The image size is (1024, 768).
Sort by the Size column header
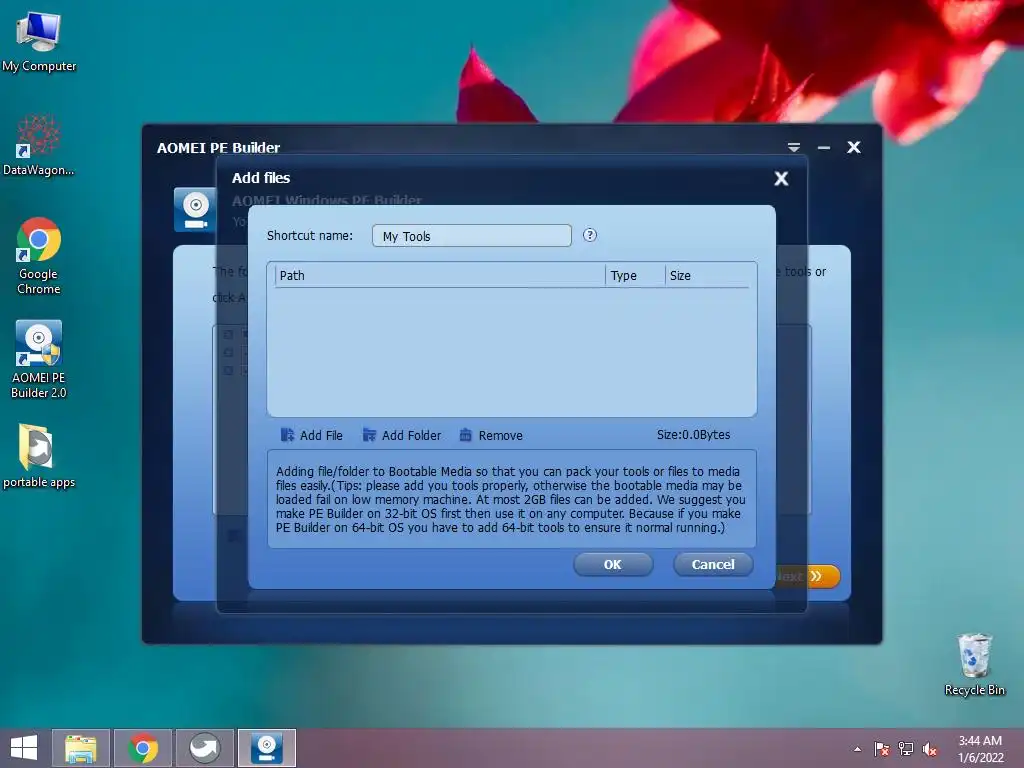pos(707,276)
